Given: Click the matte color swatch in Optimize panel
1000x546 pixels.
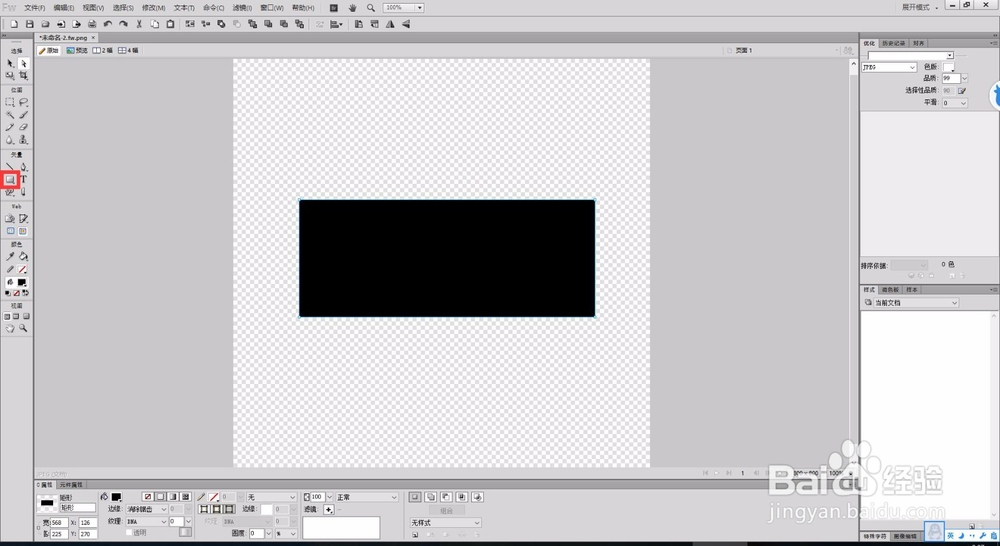Looking at the screenshot, I should [949, 67].
